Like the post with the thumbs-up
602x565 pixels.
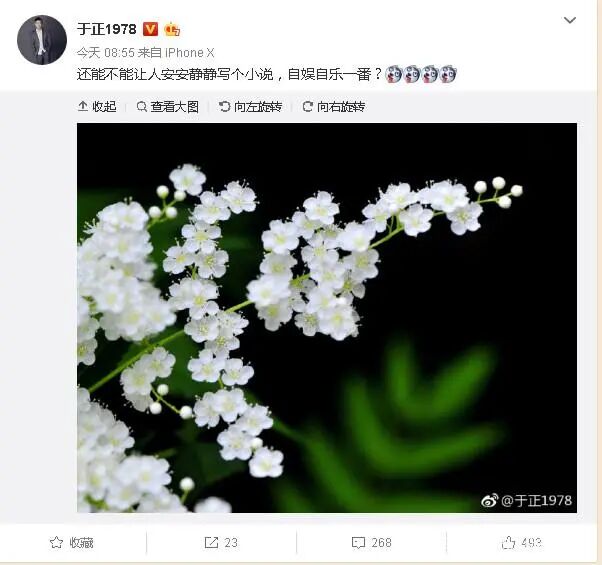coord(521,542)
